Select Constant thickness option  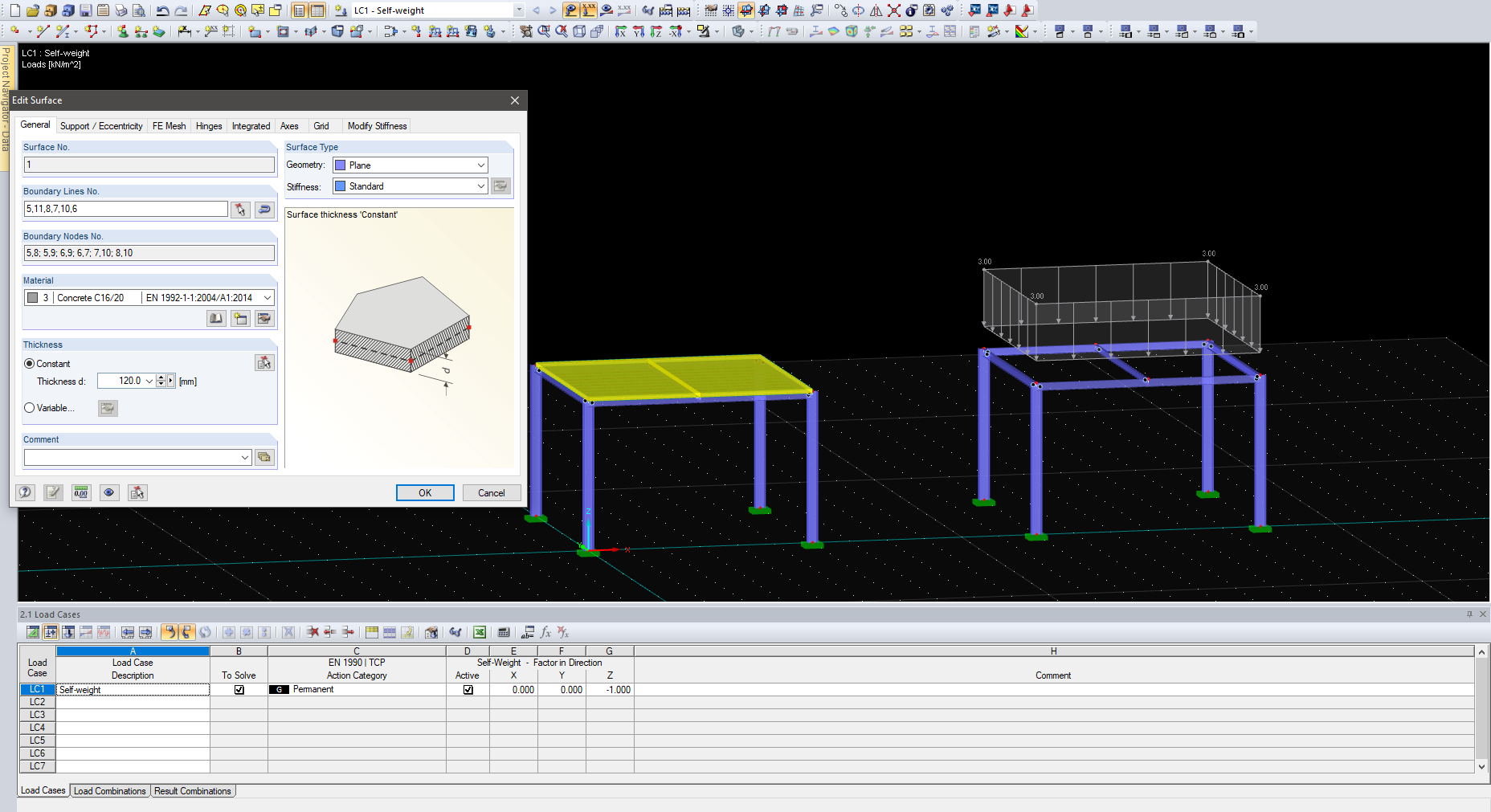(x=30, y=364)
